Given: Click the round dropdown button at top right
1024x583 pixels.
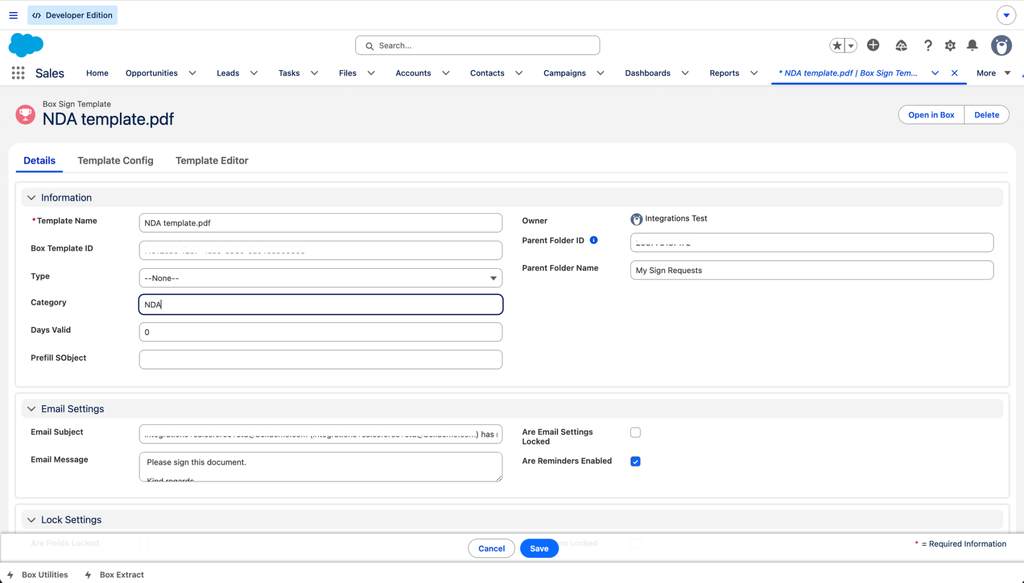Looking at the screenshot, I should [x=1006, y=15].
